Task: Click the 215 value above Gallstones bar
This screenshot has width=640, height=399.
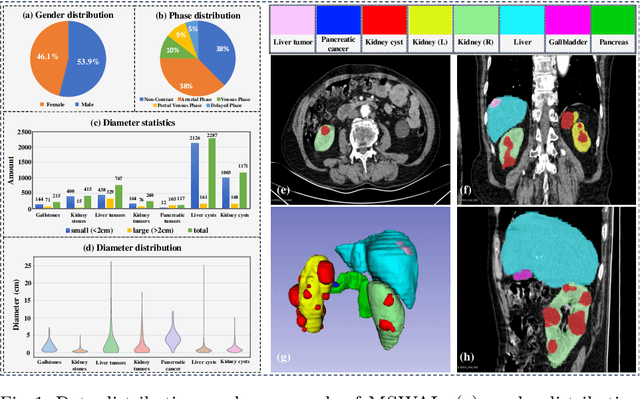Action: coord(56,196)
